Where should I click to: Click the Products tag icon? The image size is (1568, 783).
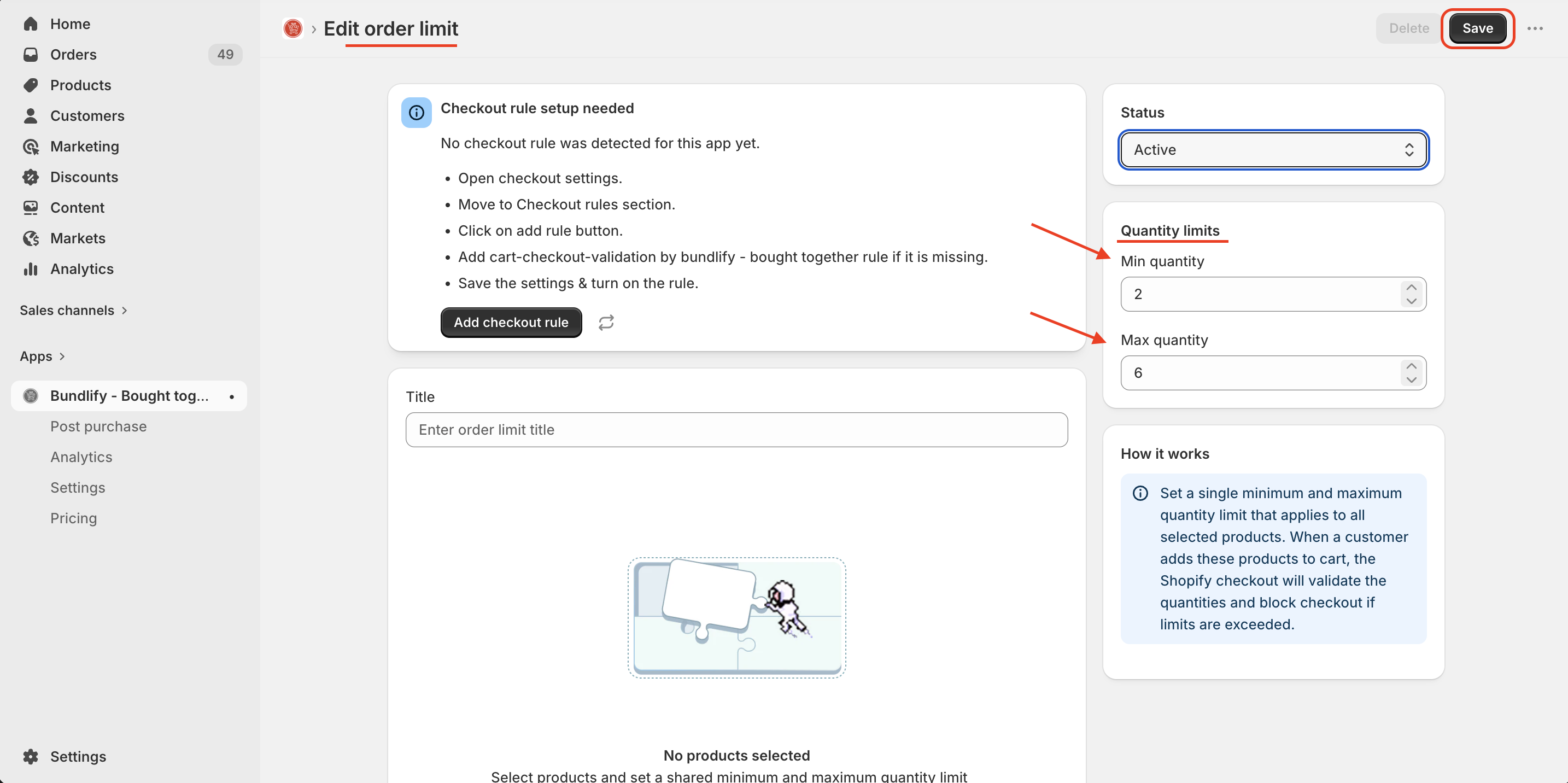31,85
